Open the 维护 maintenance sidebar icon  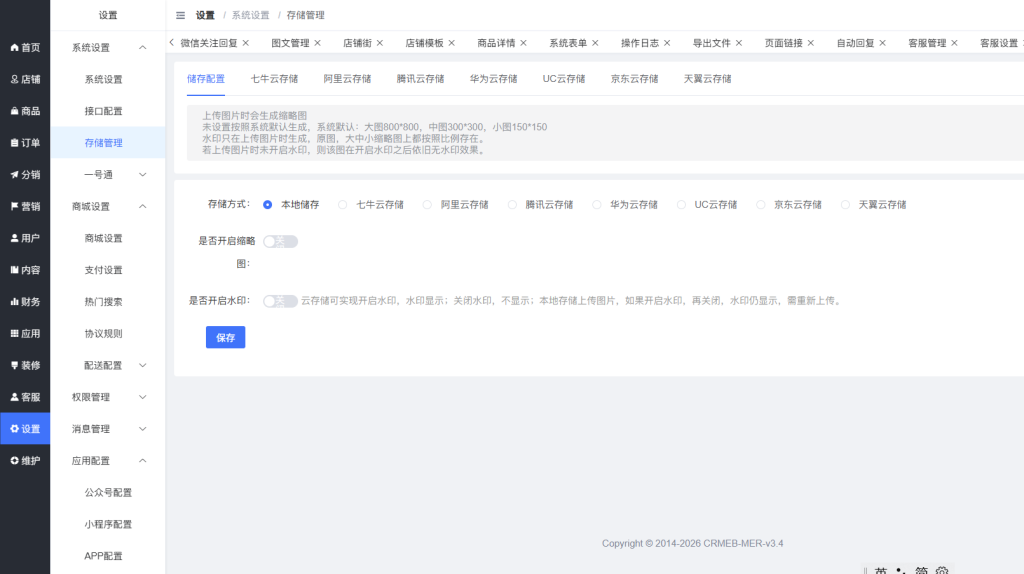[14, 461]
